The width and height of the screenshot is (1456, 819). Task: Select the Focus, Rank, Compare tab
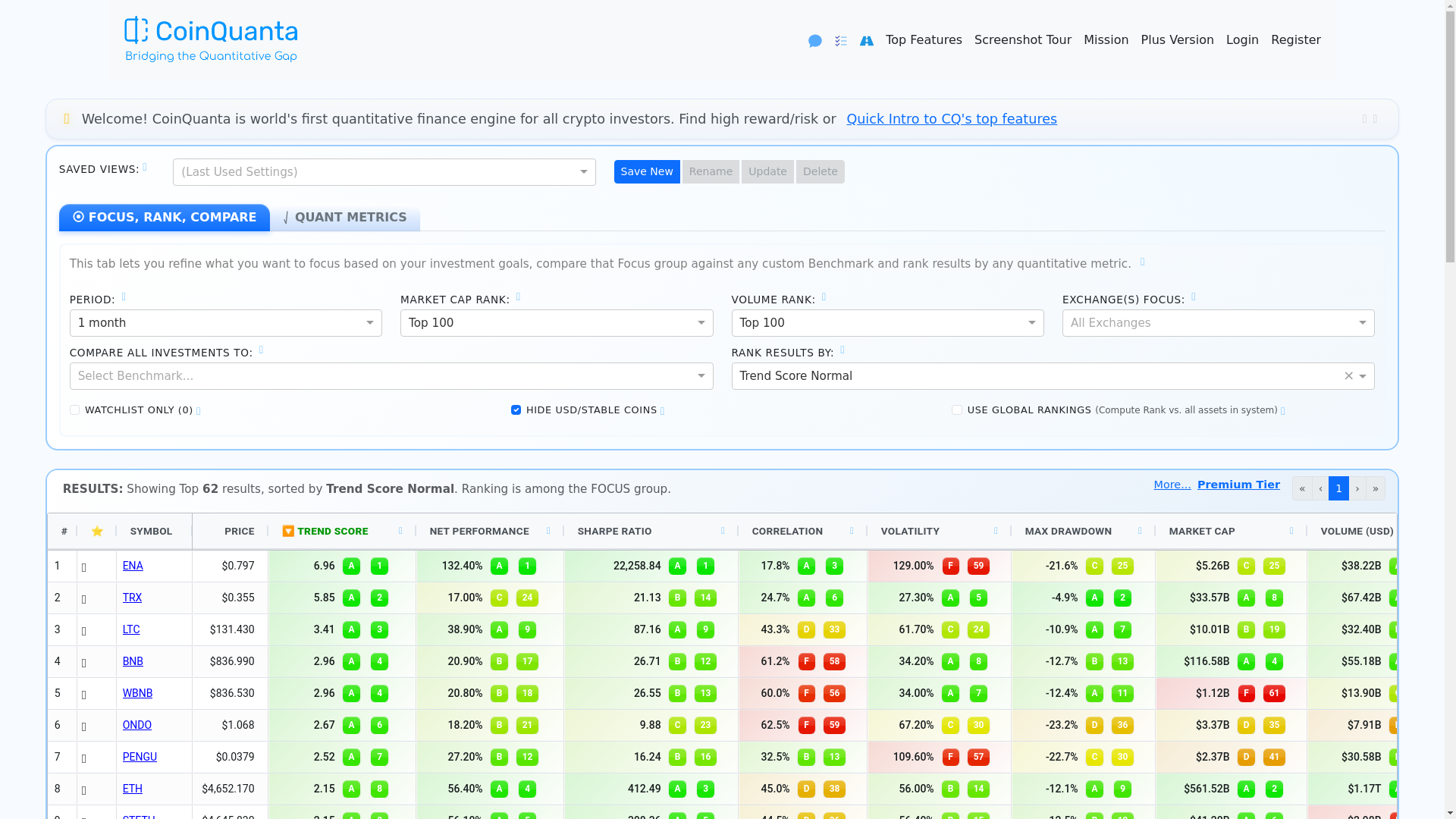(x=165, y=218)
